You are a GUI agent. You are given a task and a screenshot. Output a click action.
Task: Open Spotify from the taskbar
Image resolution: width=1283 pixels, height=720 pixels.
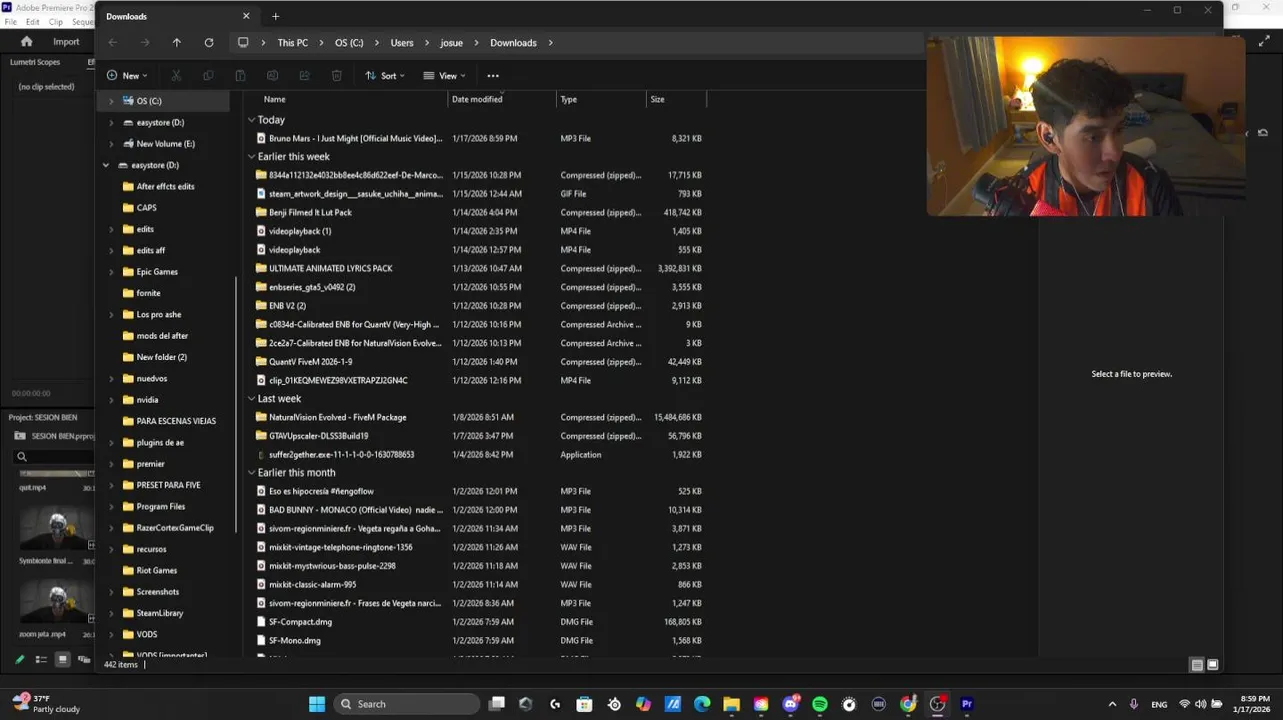pyautogui.click(x=820, y=704)
